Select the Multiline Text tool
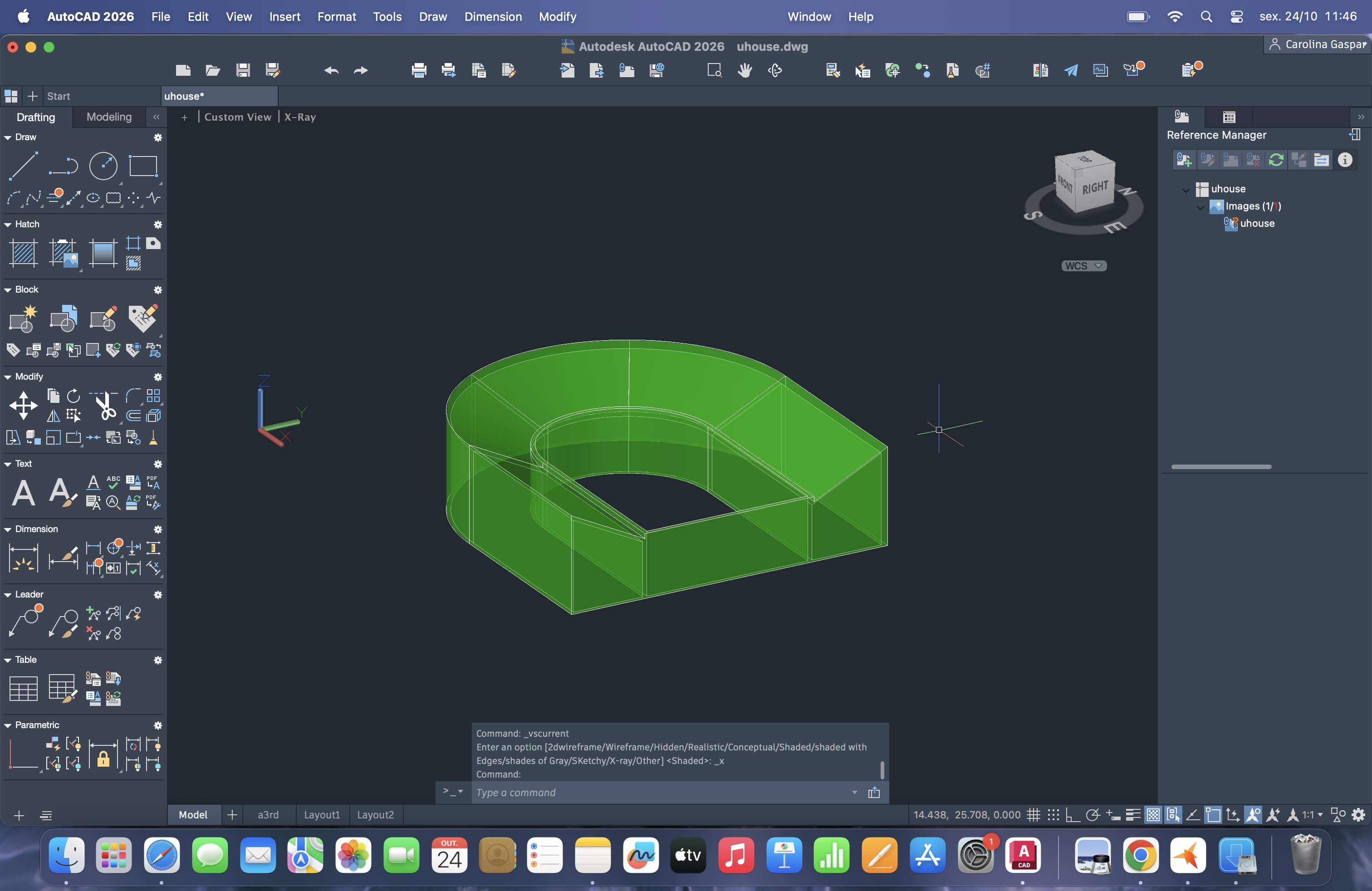This screenshot has height=891, width=1372. [x=23, y=493]
